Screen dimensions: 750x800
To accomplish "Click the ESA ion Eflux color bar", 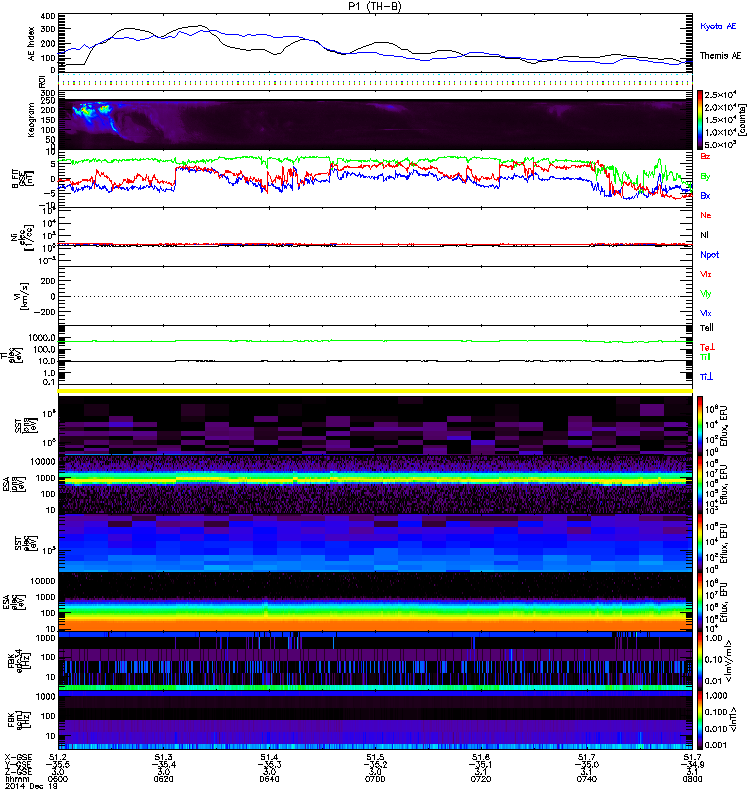I will [700, 485].
